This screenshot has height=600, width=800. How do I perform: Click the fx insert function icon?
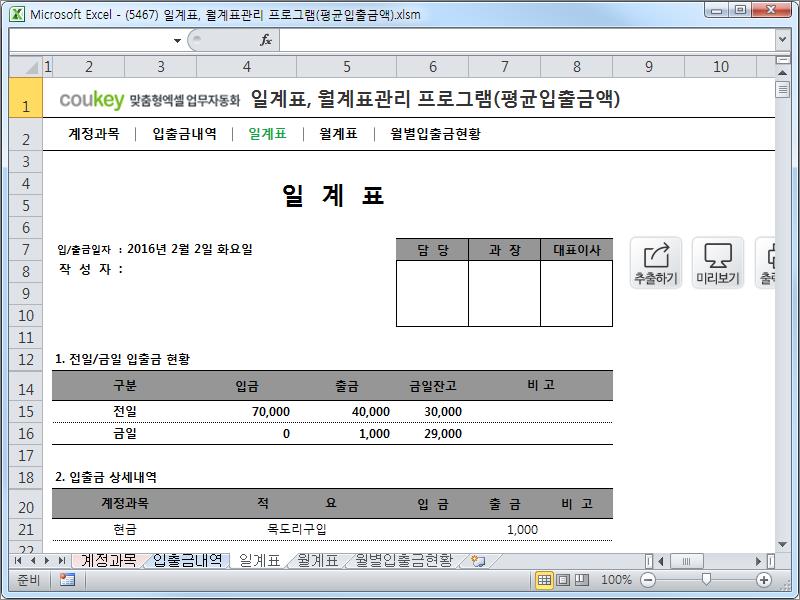[x=266, y=40]
